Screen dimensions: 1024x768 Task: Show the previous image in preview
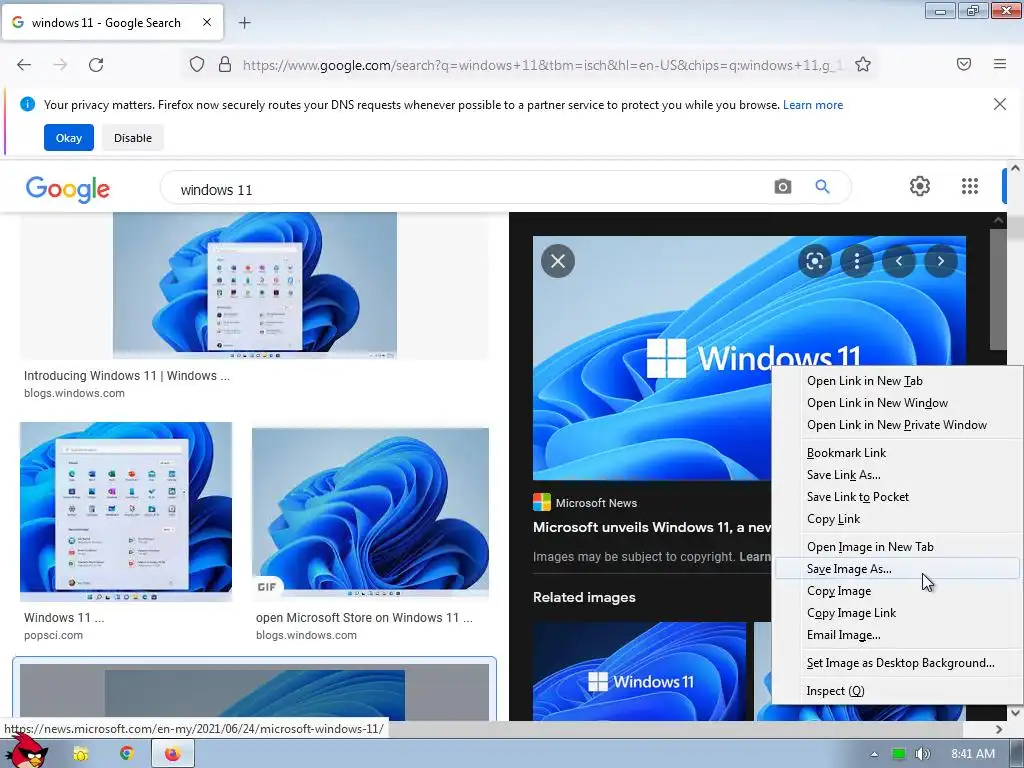point(899,261)
